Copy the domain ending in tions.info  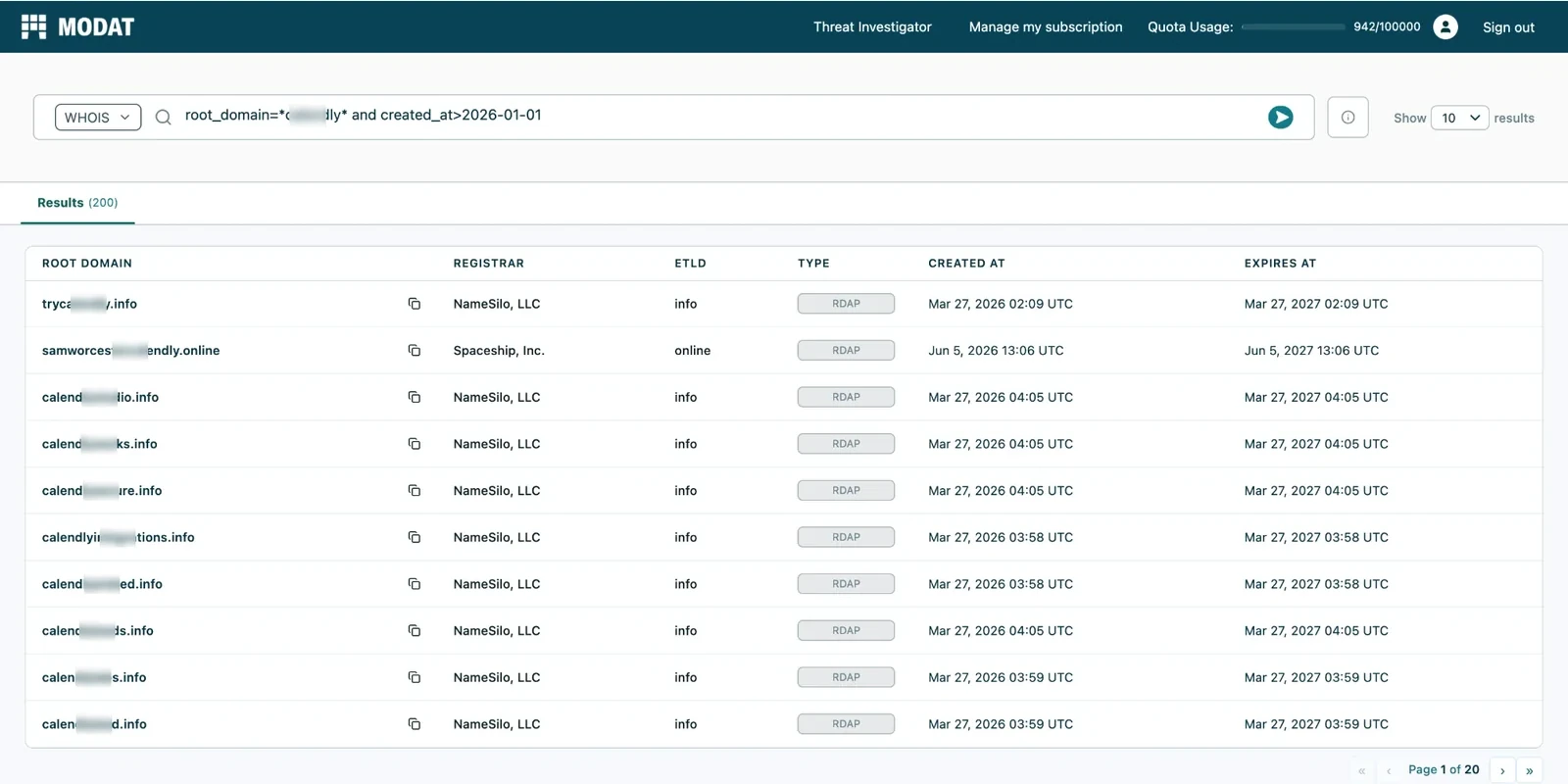(415, 537)
